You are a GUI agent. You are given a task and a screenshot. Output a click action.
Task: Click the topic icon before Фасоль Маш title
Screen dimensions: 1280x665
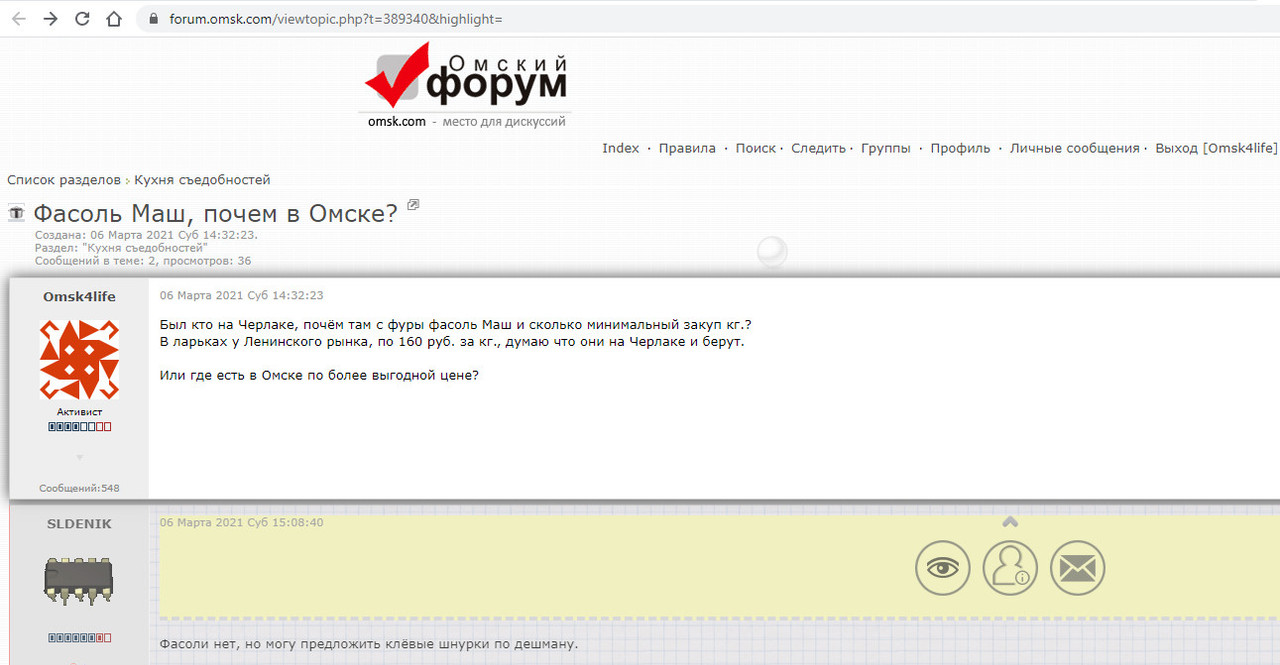point(17,212)
